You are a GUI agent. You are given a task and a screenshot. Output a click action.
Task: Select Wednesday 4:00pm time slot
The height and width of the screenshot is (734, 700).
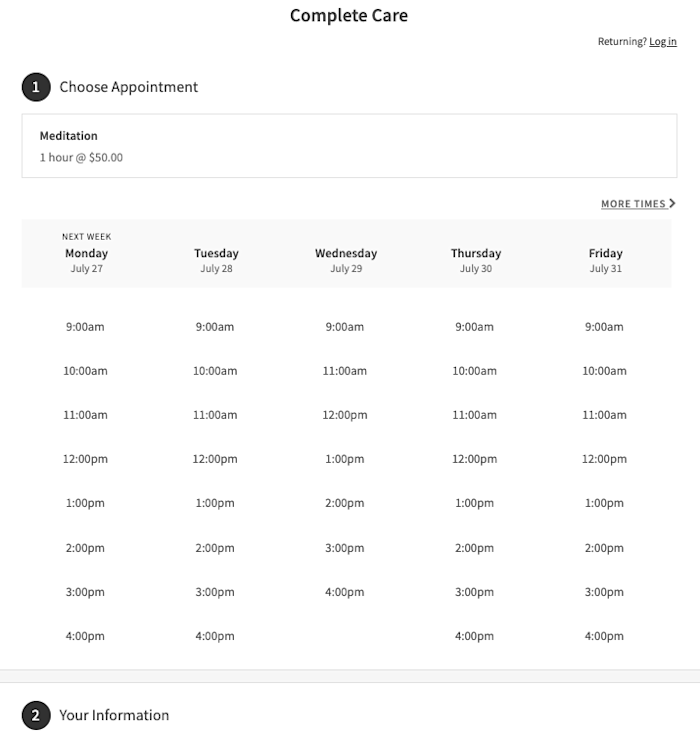(345, 592)
